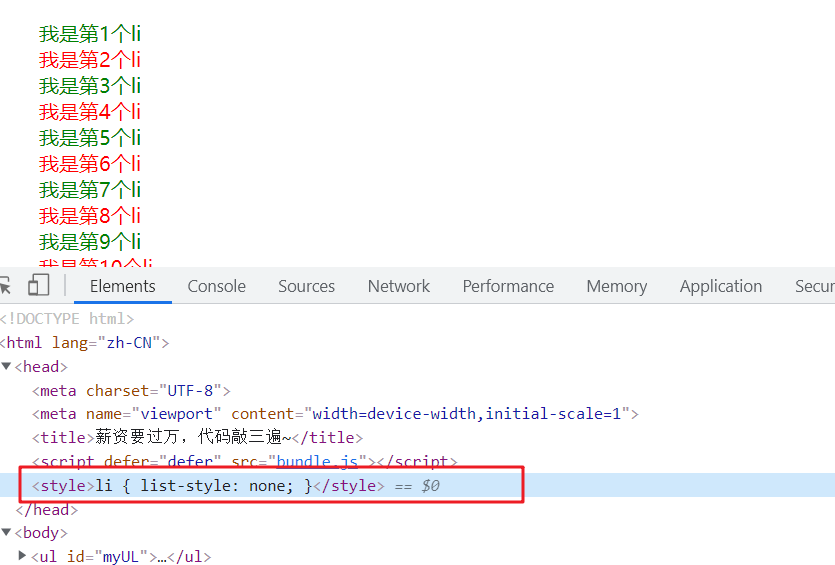Image resolution: width=835 pixels, height=565 pixels.
Task: Collapse the head node triangle
Action: click(x=6, y=366)
